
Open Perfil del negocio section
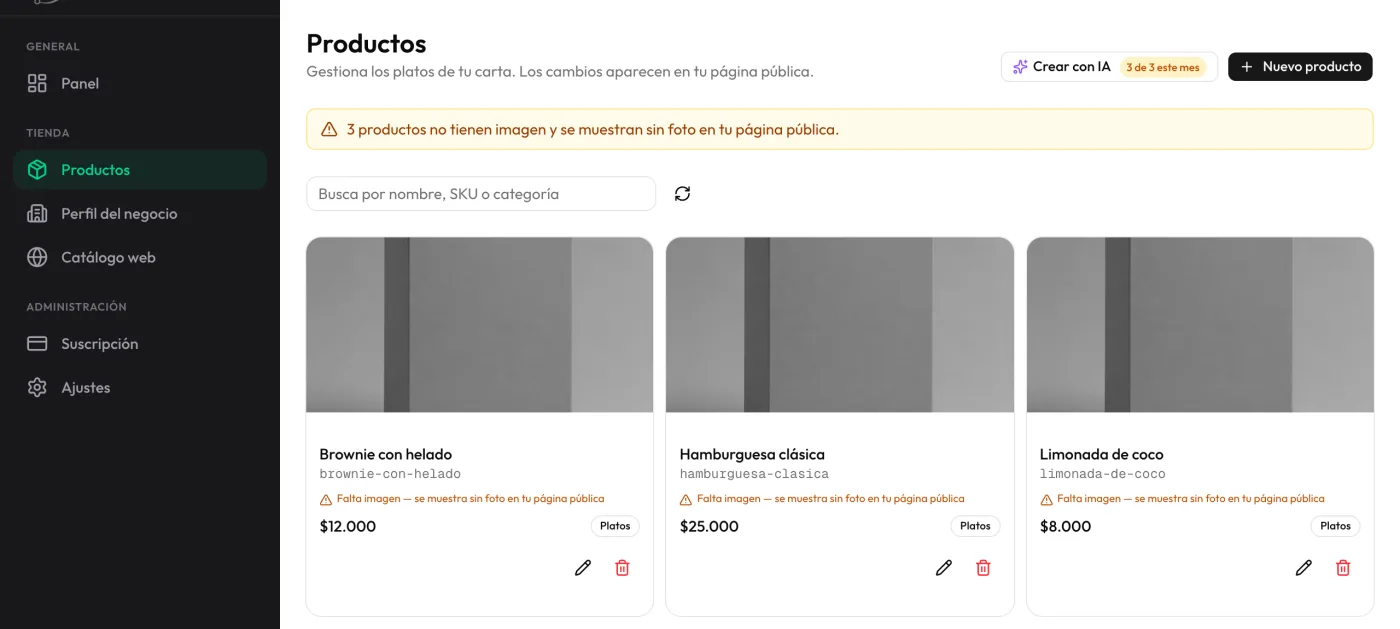[140, 213]
